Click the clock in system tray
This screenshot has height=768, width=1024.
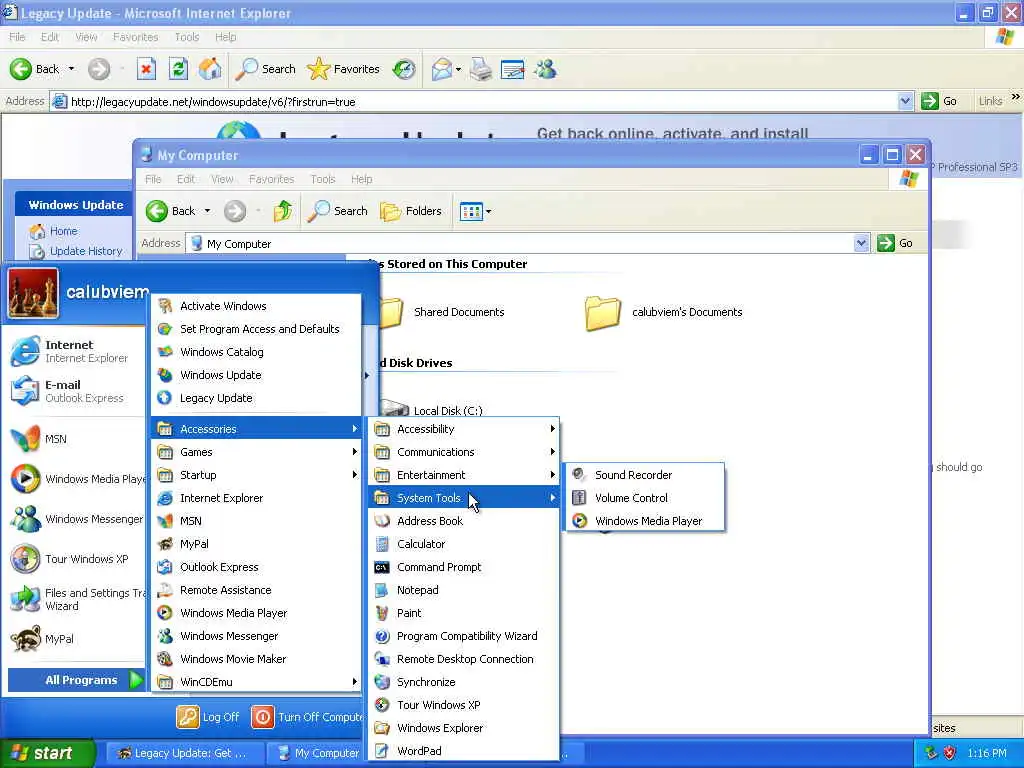[x=987, y=753]
